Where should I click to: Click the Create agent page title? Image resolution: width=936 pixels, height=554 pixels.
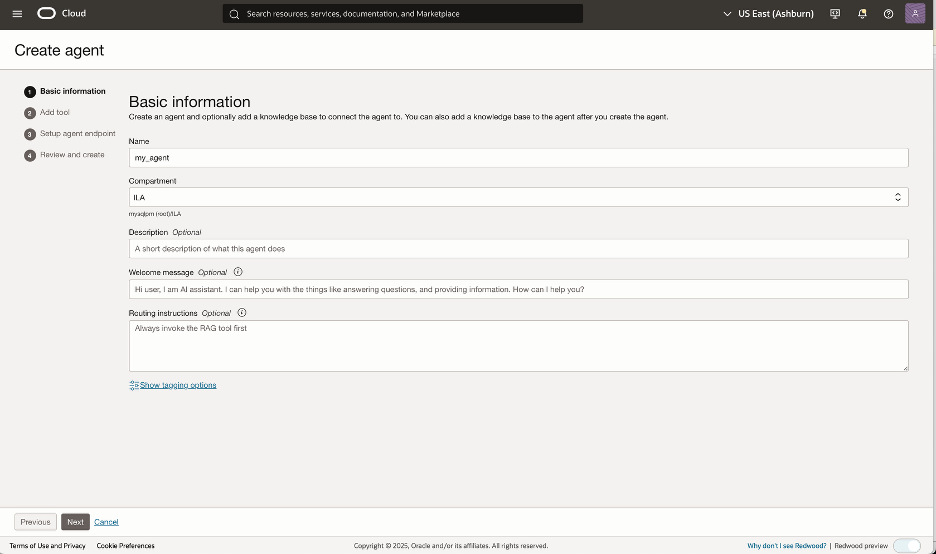pyautogui.click(x=59, y=50)
